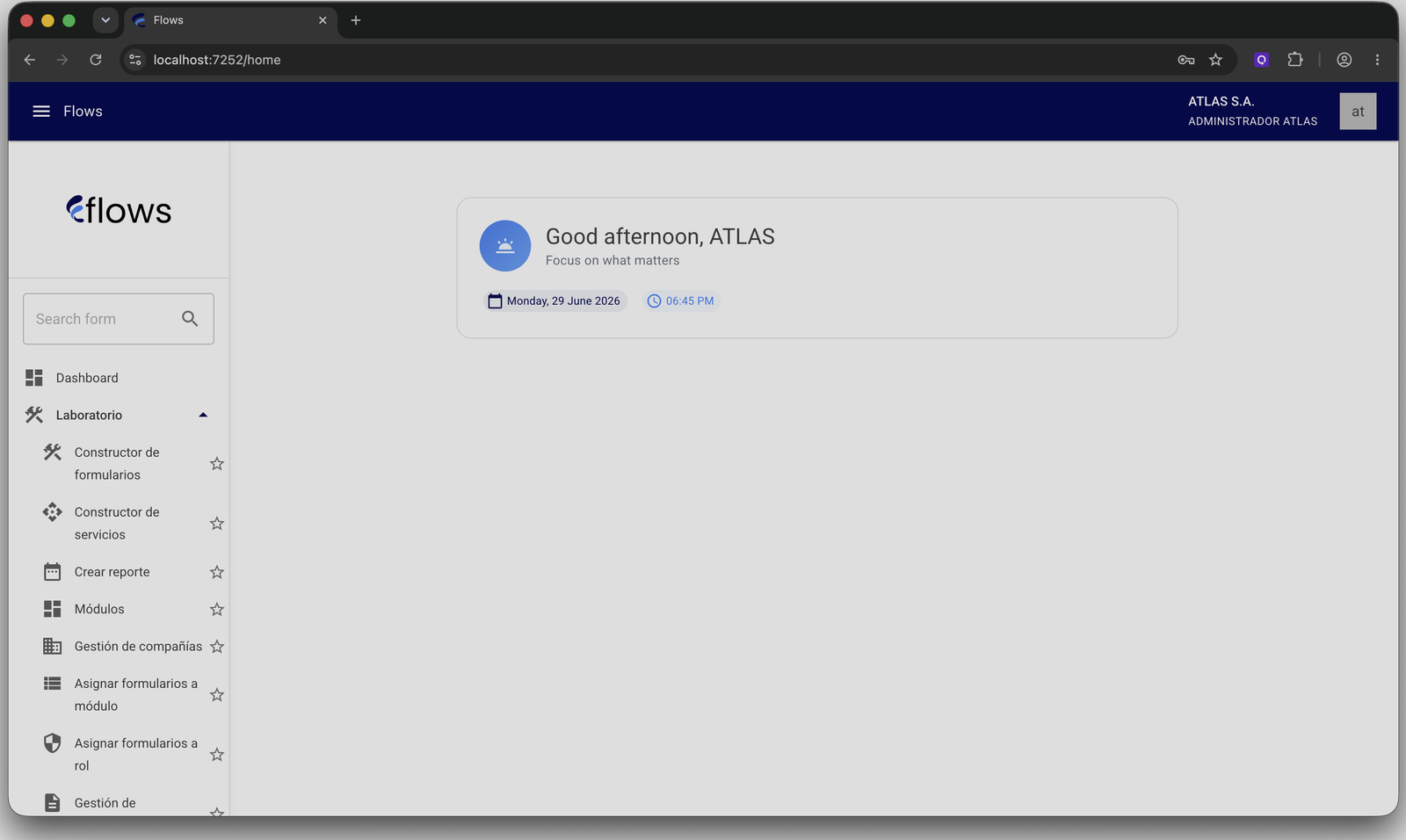Open Constructor de formularios
Viewport: 1406px width, 840px height.
(117, 464)
